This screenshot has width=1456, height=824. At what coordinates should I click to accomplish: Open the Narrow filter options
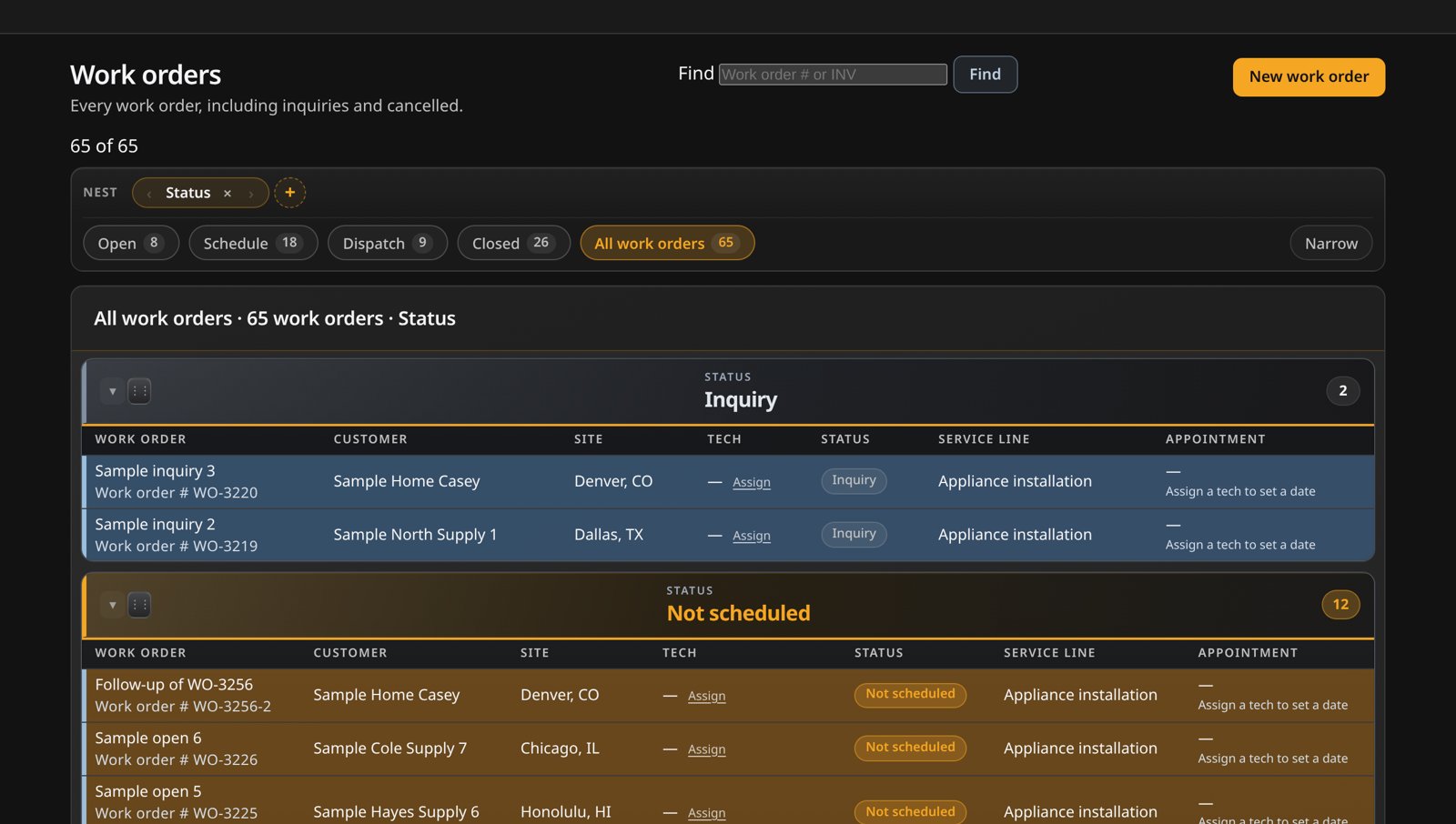tap(1330, 243)
